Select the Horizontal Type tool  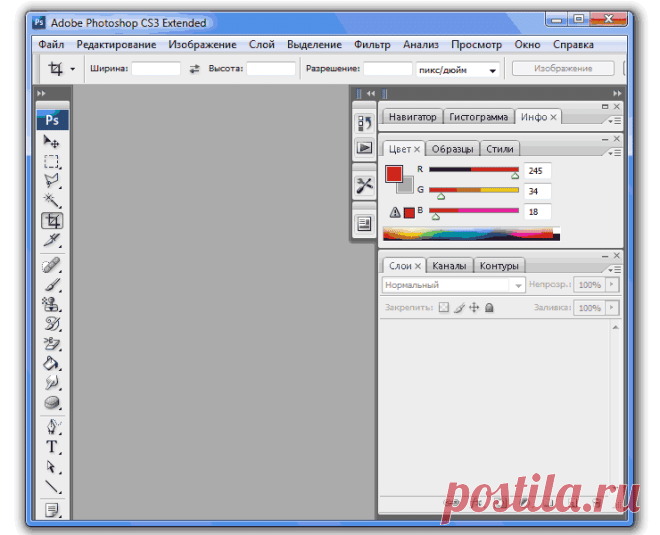[52, 447]
